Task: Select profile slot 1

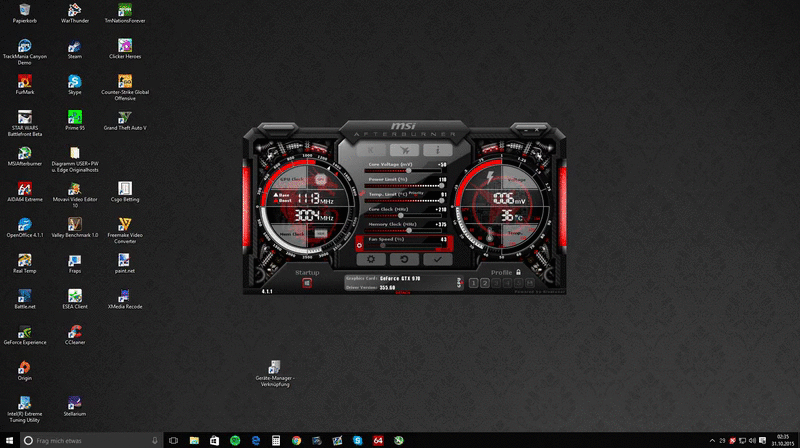Action: click(x=473, y=283)
